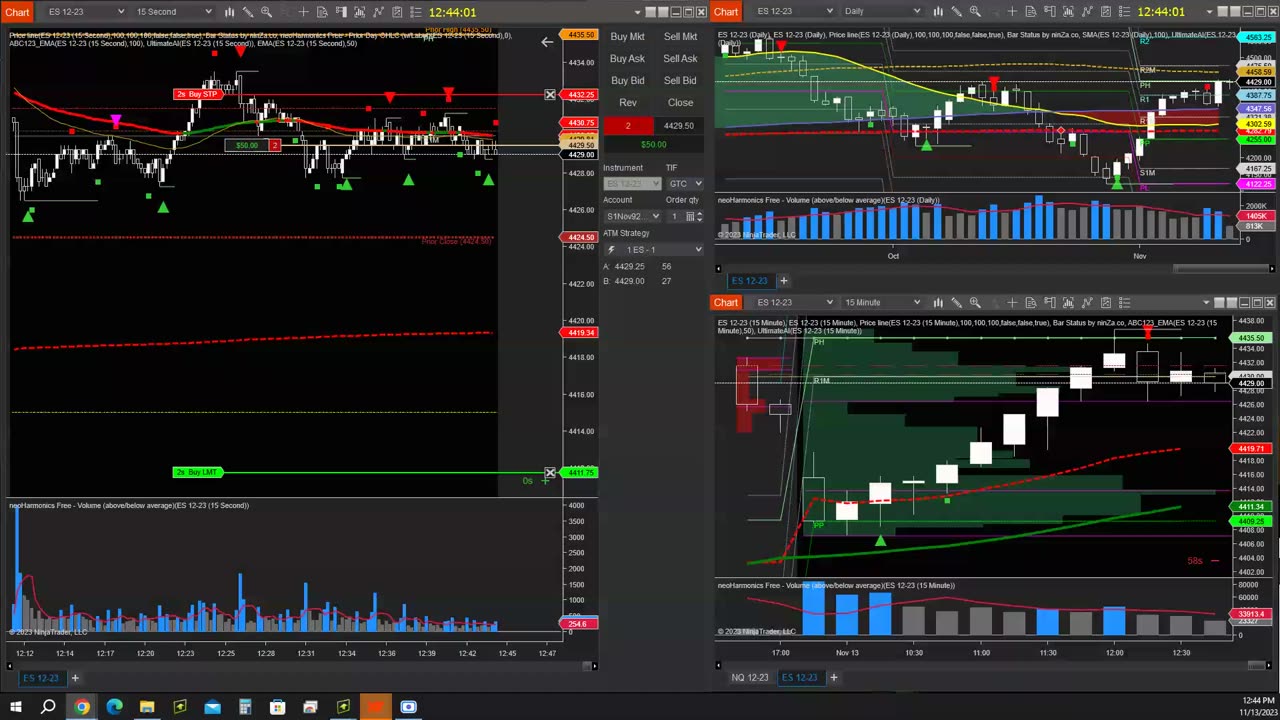Screen dimensions: 1280x720
Task: Click the Buy Ask button
Action: tap(627, 59)
